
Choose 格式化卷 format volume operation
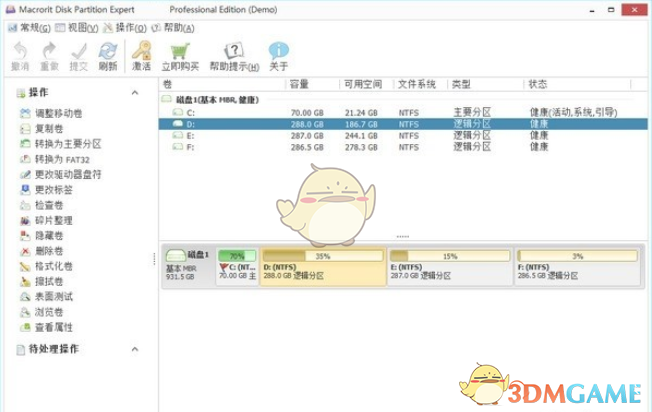tap(54, 266)
